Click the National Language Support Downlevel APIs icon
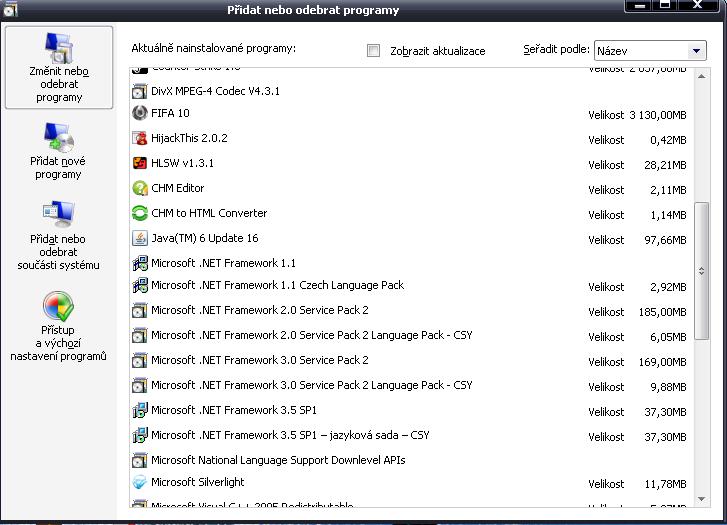The height and width of the screenshot is (525, 727). [140, 460]
